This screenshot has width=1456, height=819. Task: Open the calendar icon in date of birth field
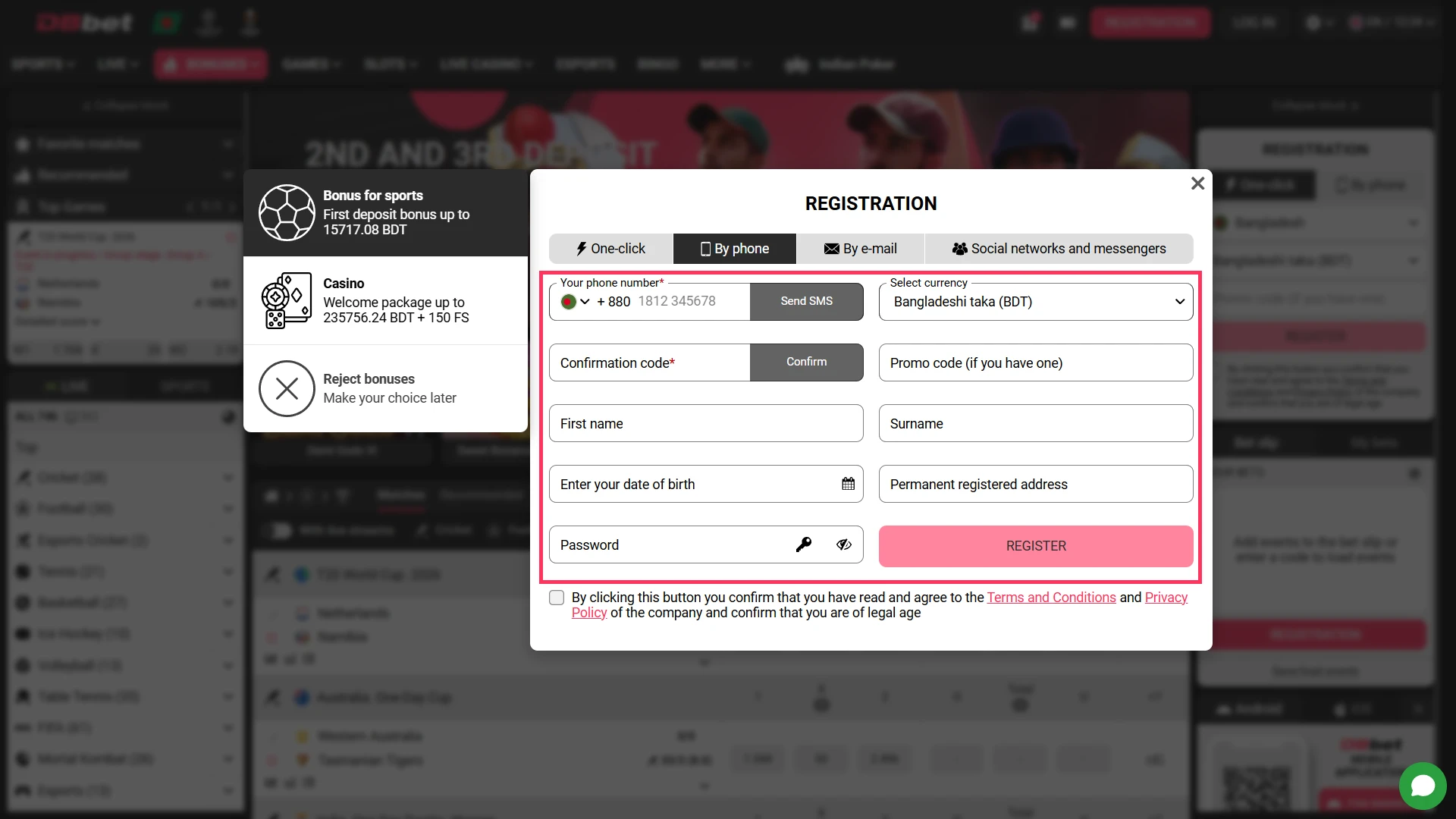tap(849, 484)
